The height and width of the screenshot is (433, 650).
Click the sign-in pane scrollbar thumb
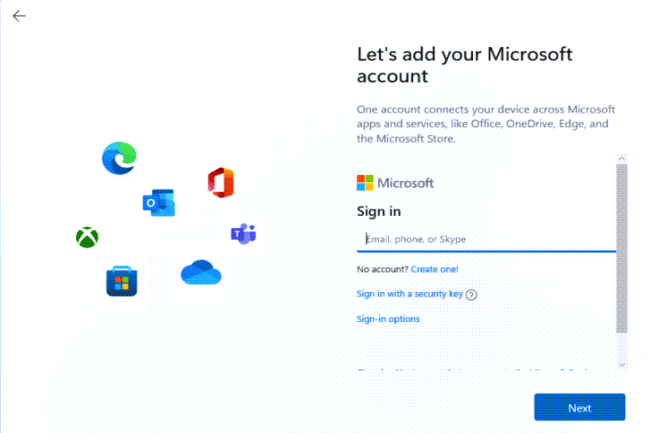point(621,248)
